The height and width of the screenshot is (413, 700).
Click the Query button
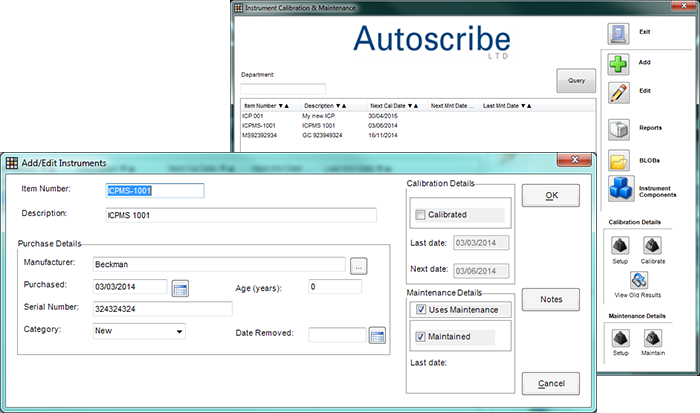(576, 81)
